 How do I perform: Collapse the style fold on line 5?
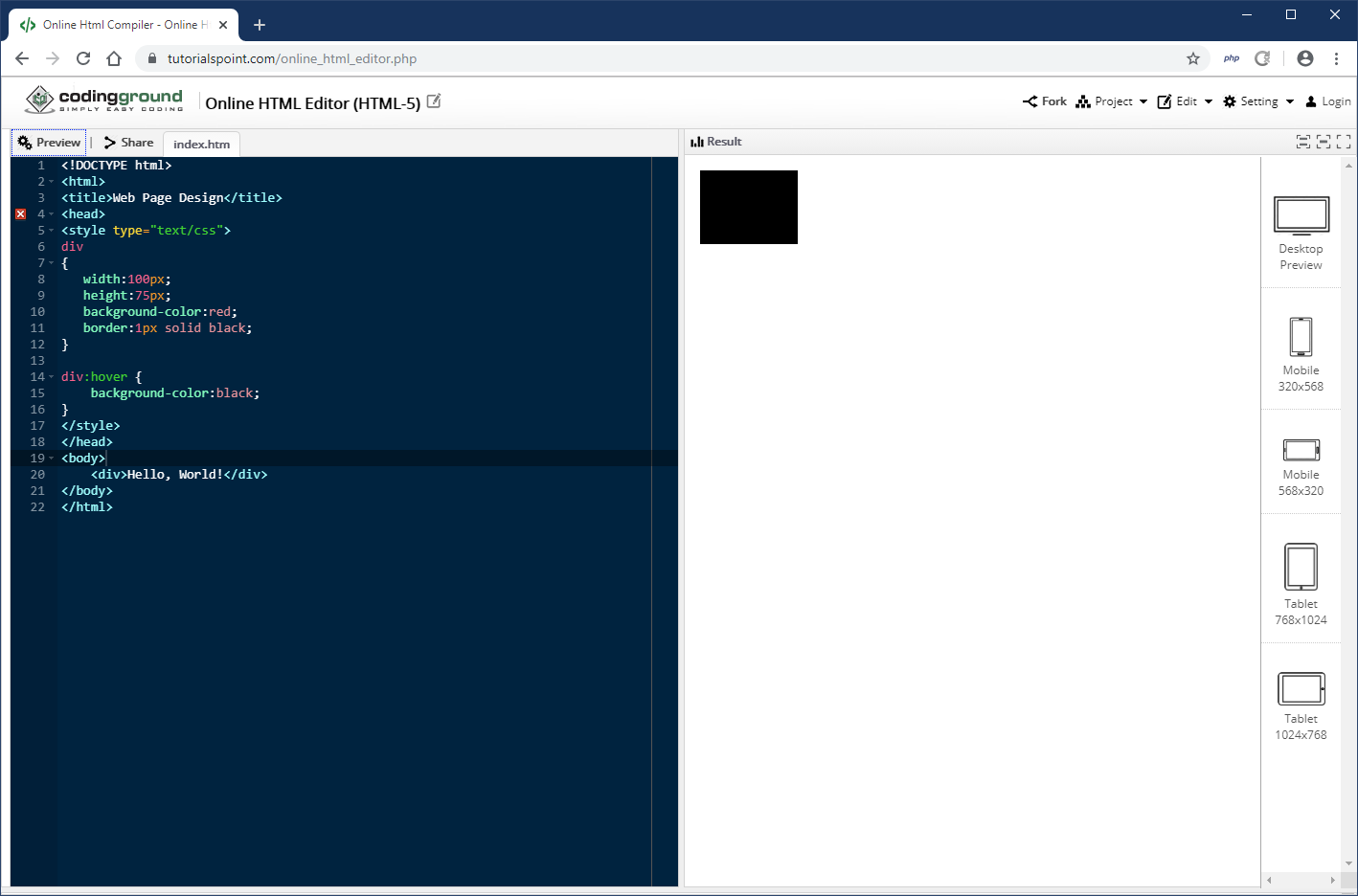point(51,231)
